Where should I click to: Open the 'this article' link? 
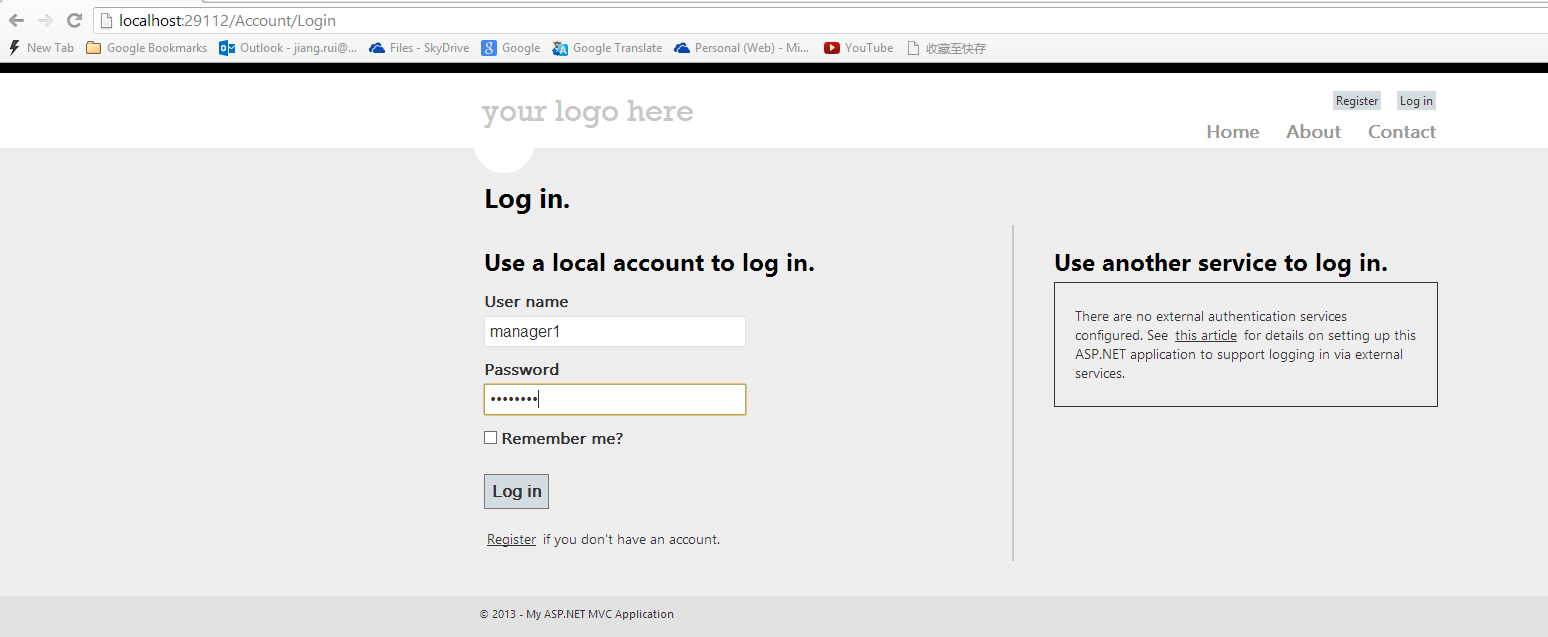(1205, 336)
